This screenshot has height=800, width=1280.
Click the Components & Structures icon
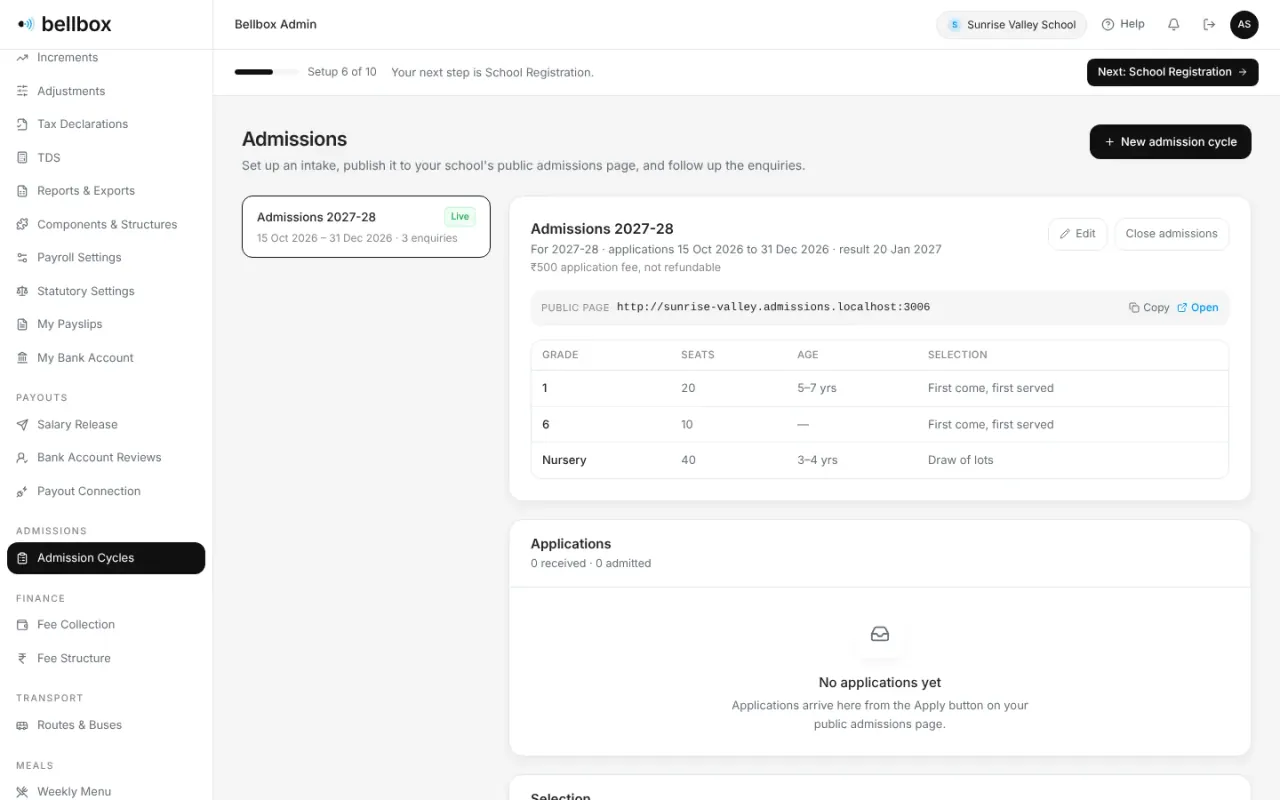coord(22,224)
